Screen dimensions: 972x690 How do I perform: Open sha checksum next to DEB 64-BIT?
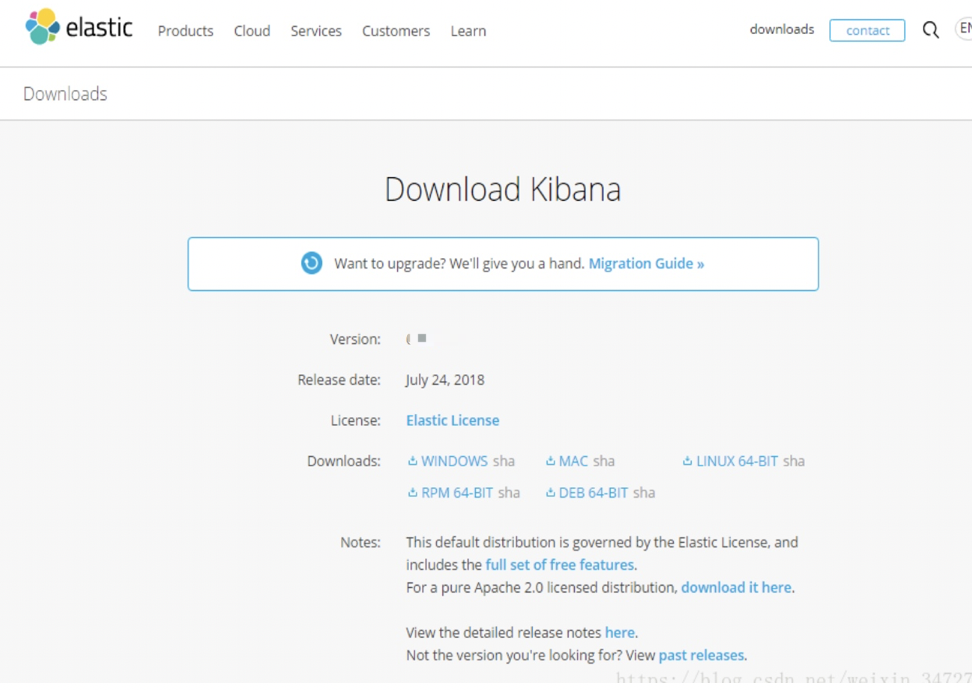[x=644, y=492]
